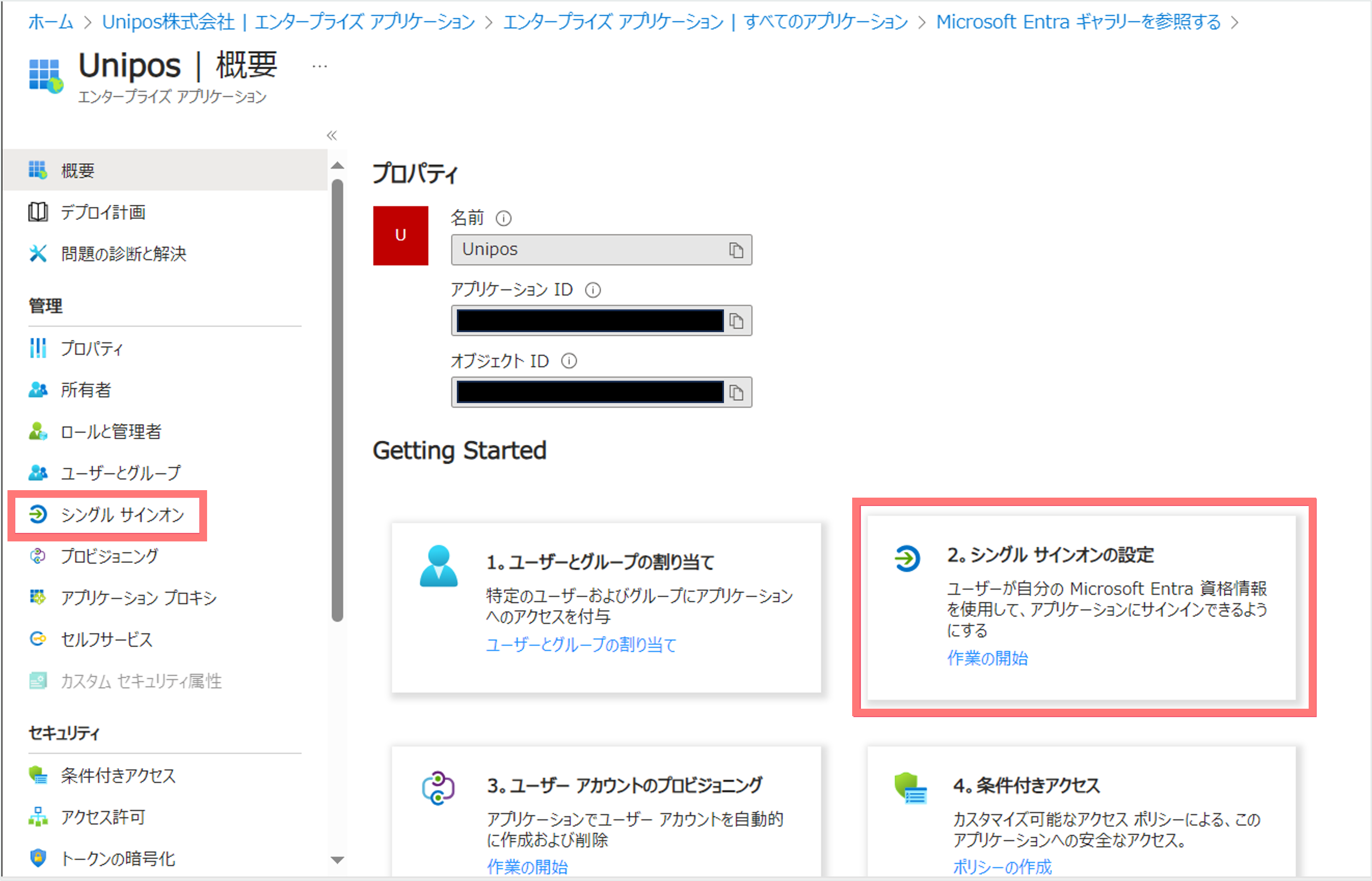Click the users icon beside ユーザーとグループ
This screenshot has width=1372, height=881.
pyautogui.click(x=38, y=473)
